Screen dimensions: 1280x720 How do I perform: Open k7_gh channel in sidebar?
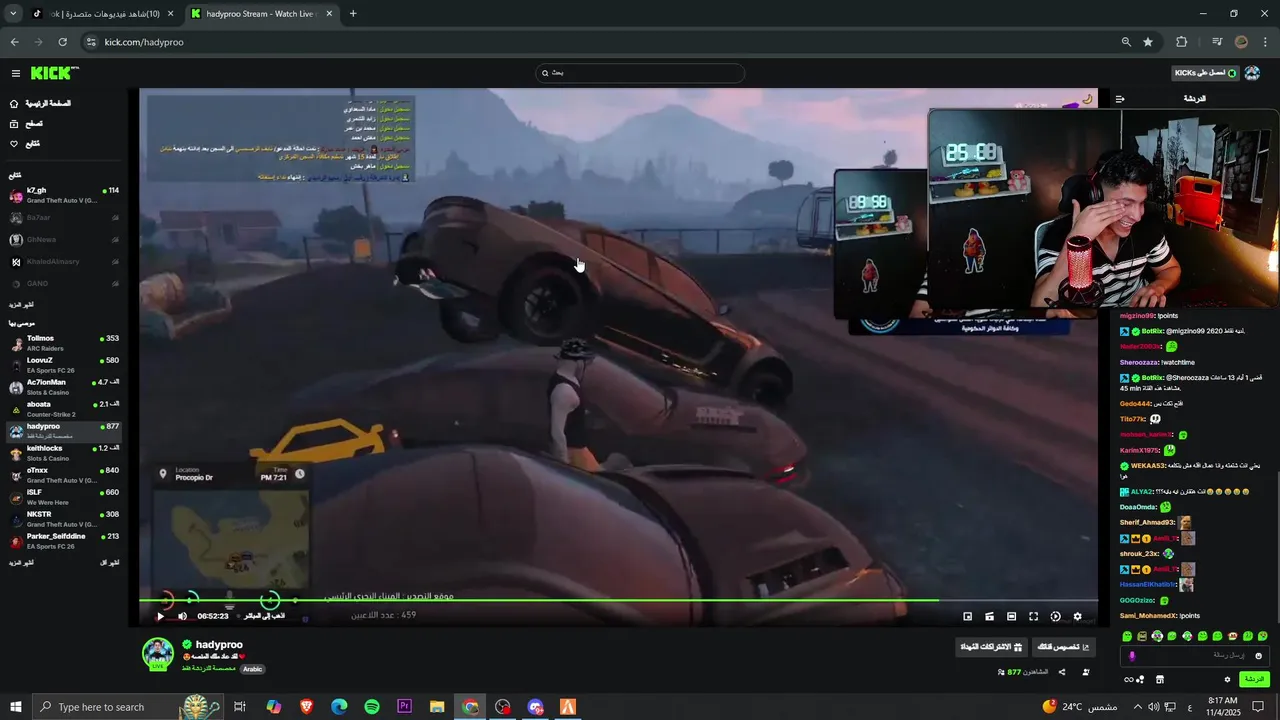click(x=62, y=195)
